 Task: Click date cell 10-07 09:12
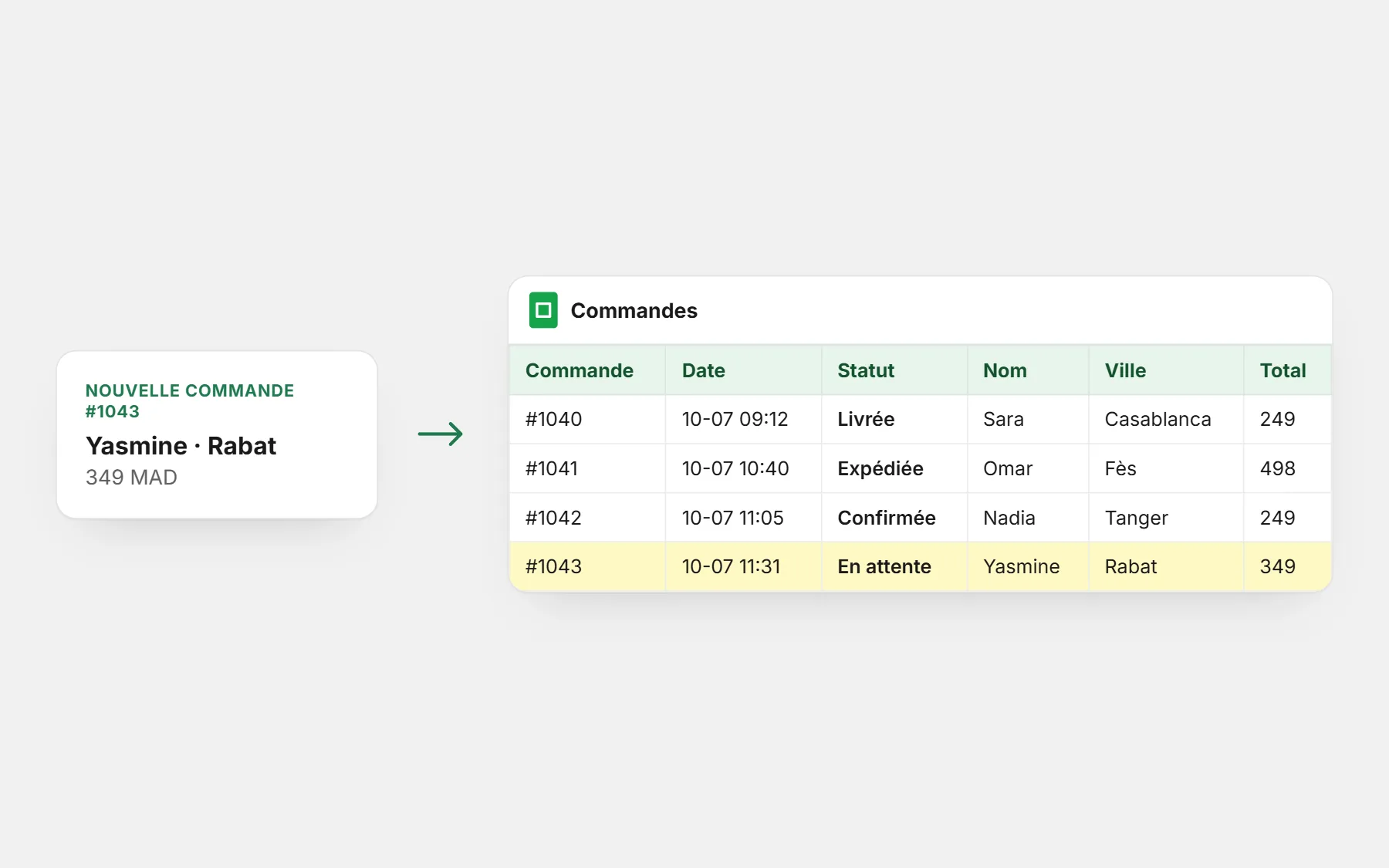click(743, 420)
